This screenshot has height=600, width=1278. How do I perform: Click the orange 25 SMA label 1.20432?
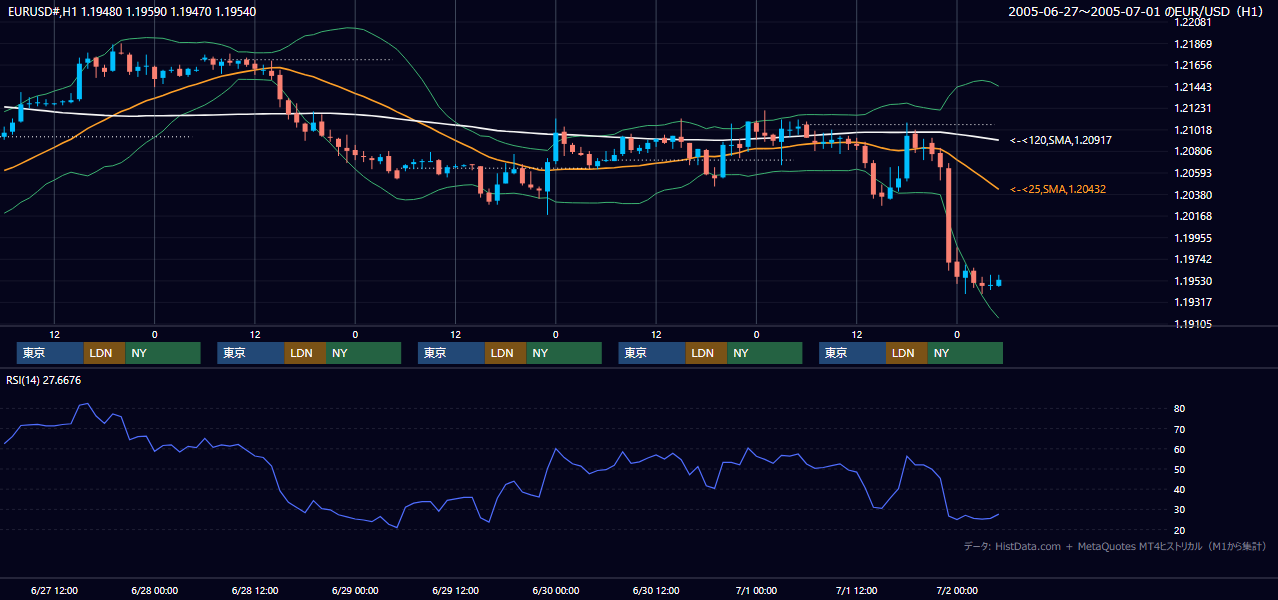[x=1058, y=189]
